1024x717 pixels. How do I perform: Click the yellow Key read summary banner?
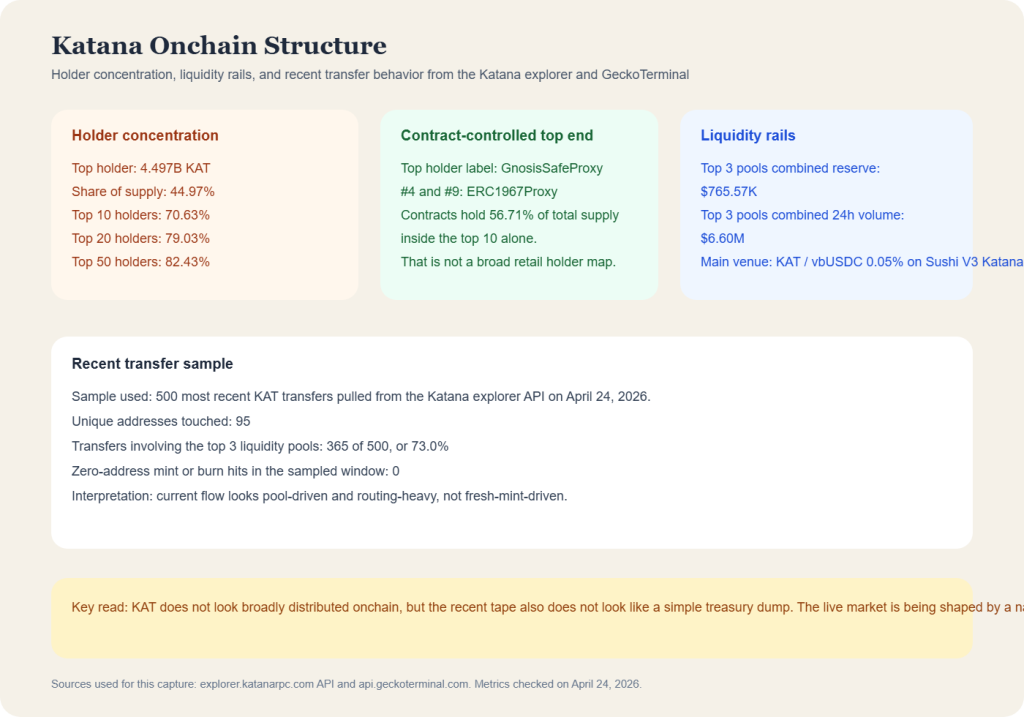[x=511, y=618]
